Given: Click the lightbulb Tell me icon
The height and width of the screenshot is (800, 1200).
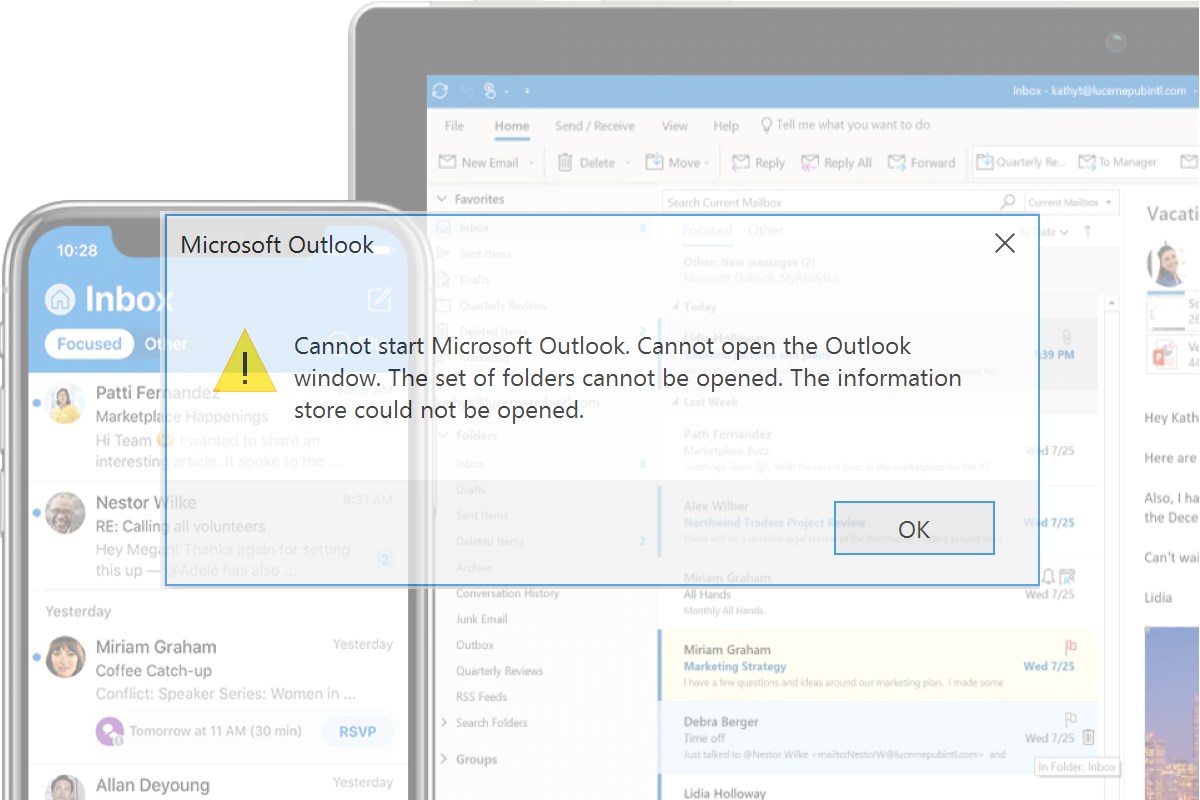Looking at the screenshot, I should [767, 125].
